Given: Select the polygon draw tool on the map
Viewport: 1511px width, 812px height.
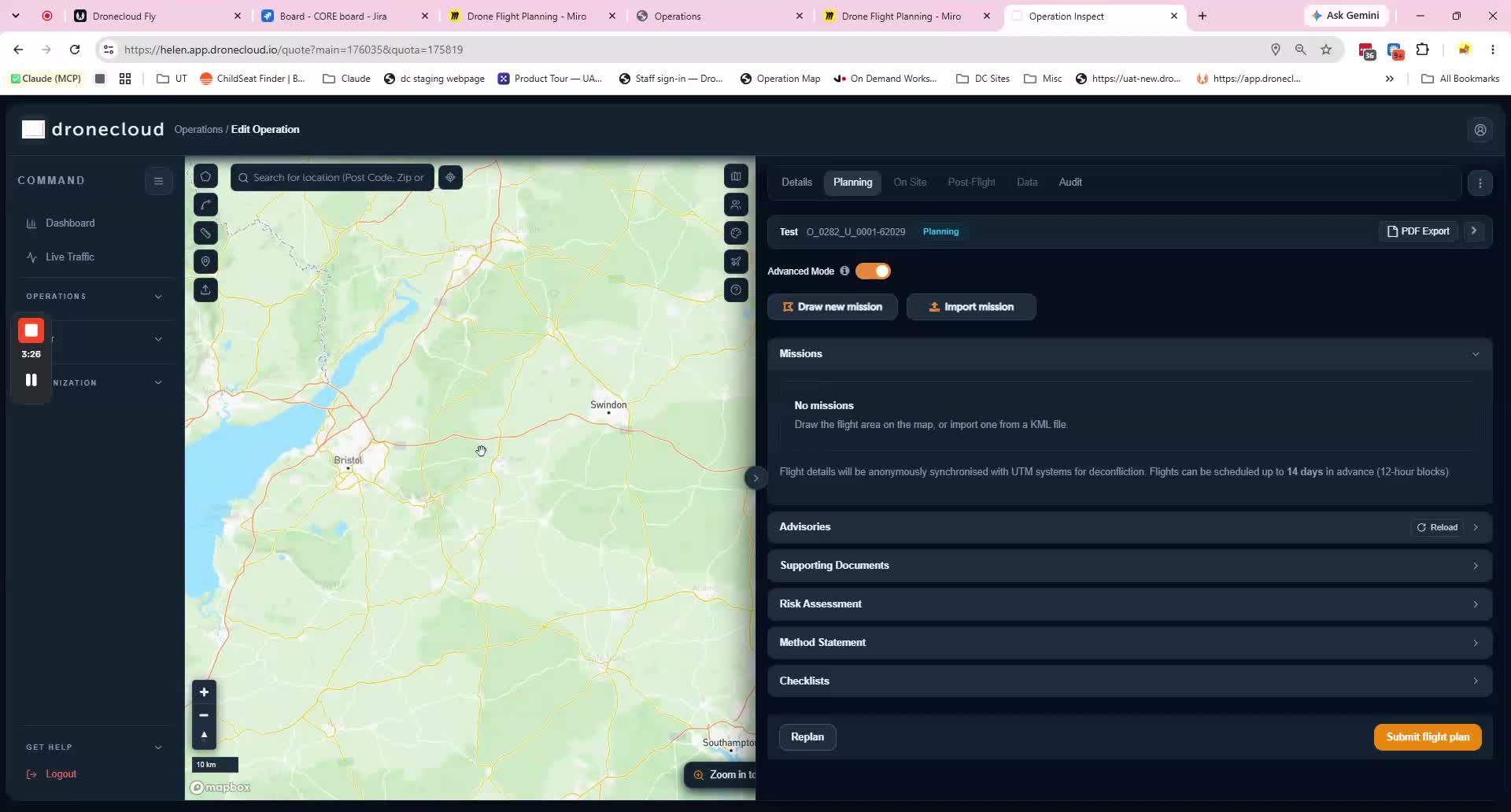Looking at the screenshot, I should click(x=205, y=176).
